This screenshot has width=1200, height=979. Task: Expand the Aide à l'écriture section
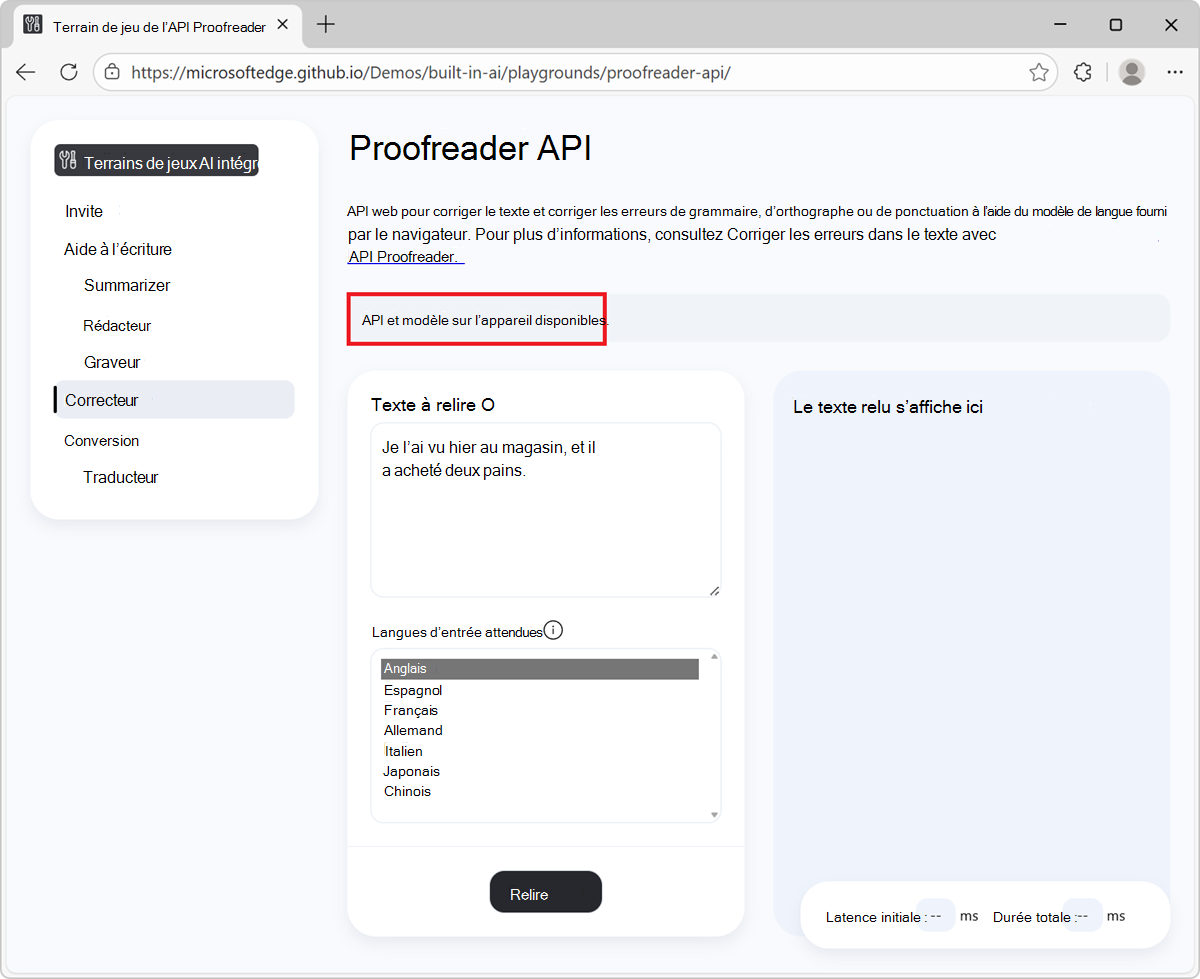point(117,248)
